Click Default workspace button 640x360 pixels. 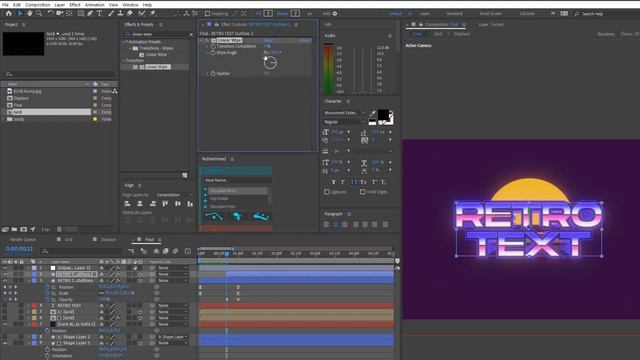tap(395, 13)
